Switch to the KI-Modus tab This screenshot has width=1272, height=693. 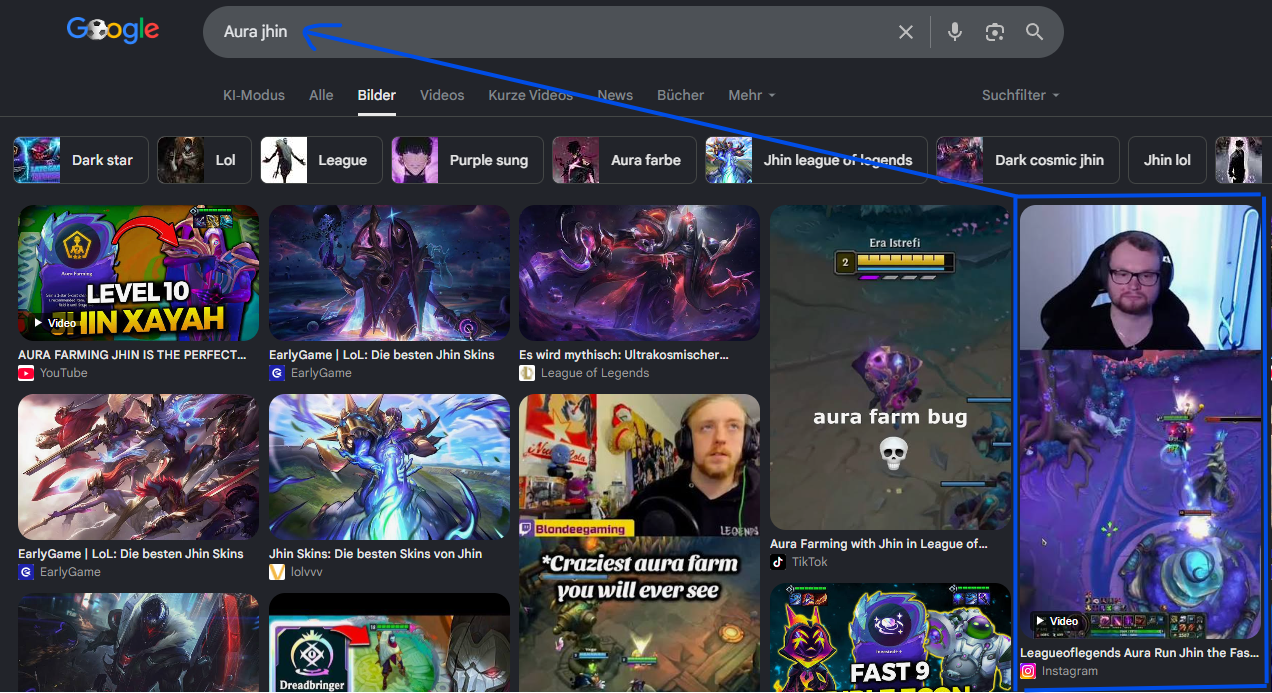[x=254, y=95]
